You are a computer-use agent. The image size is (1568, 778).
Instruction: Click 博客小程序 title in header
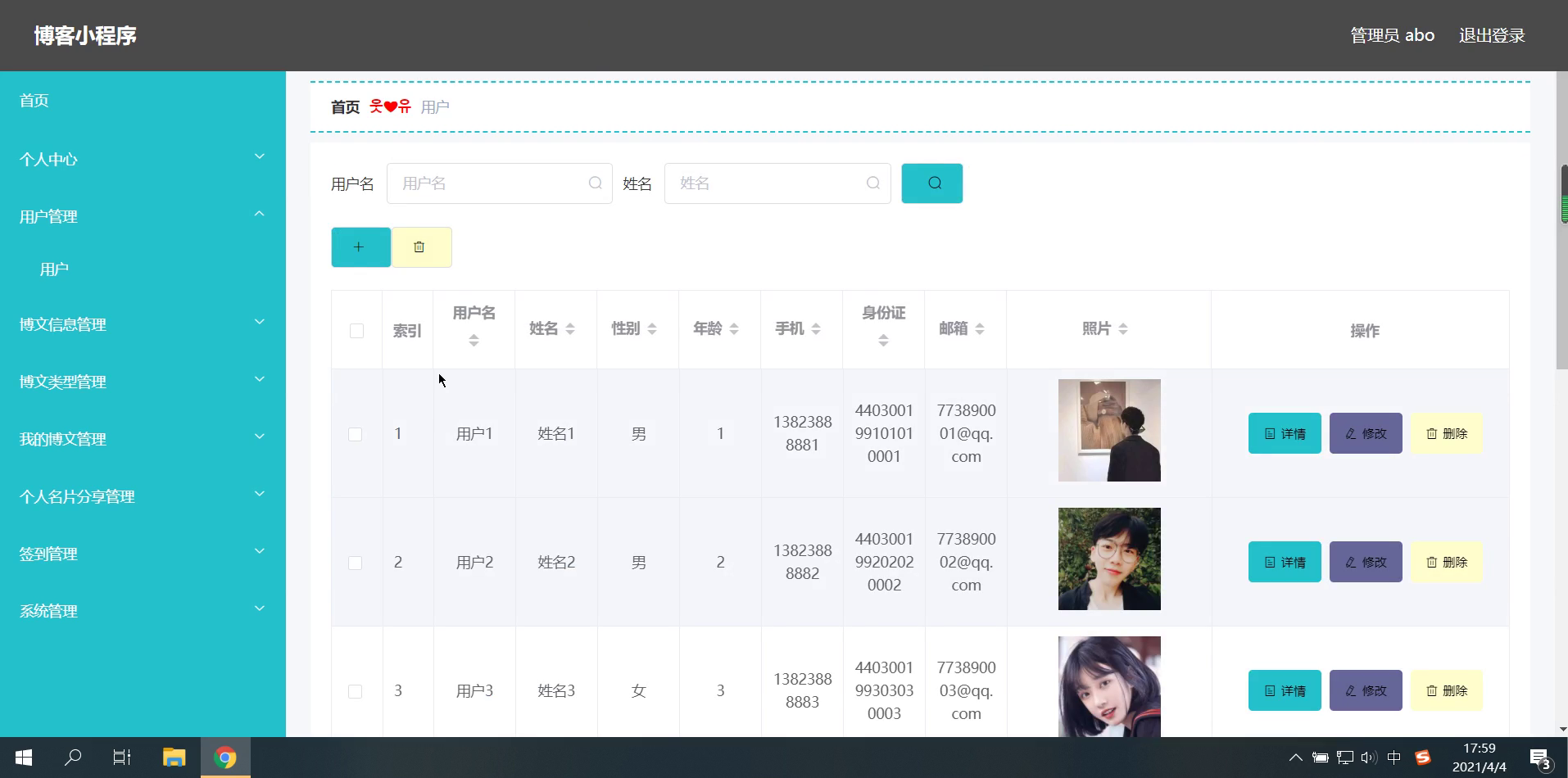[85, 35]
